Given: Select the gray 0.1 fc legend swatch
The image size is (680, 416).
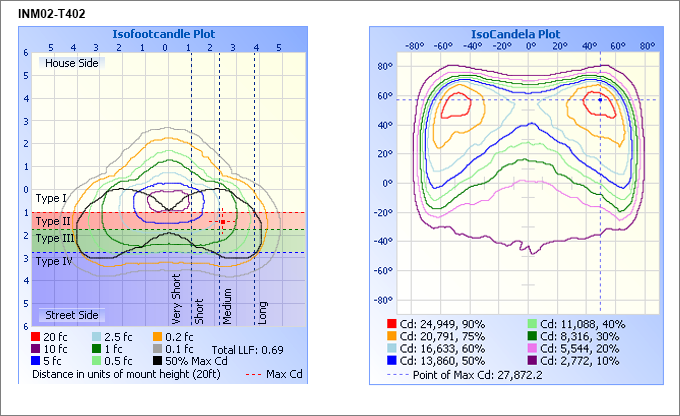Looking at the screenshot, I should pos(159,348).
